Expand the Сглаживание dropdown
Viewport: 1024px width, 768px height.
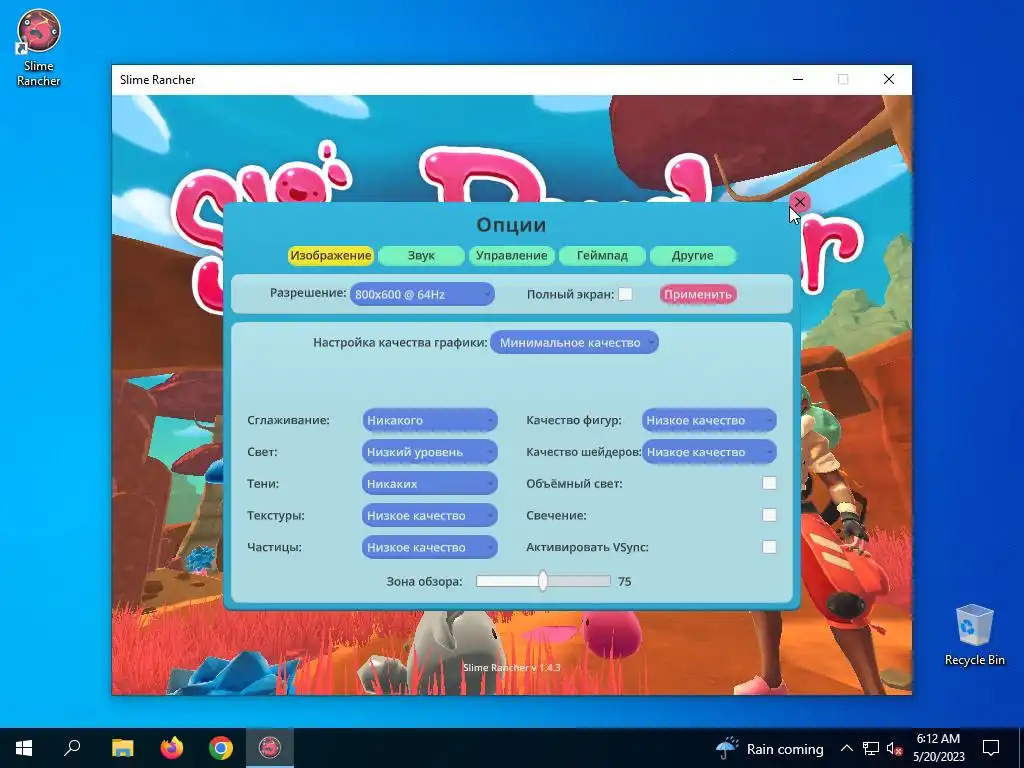[430, 420]
